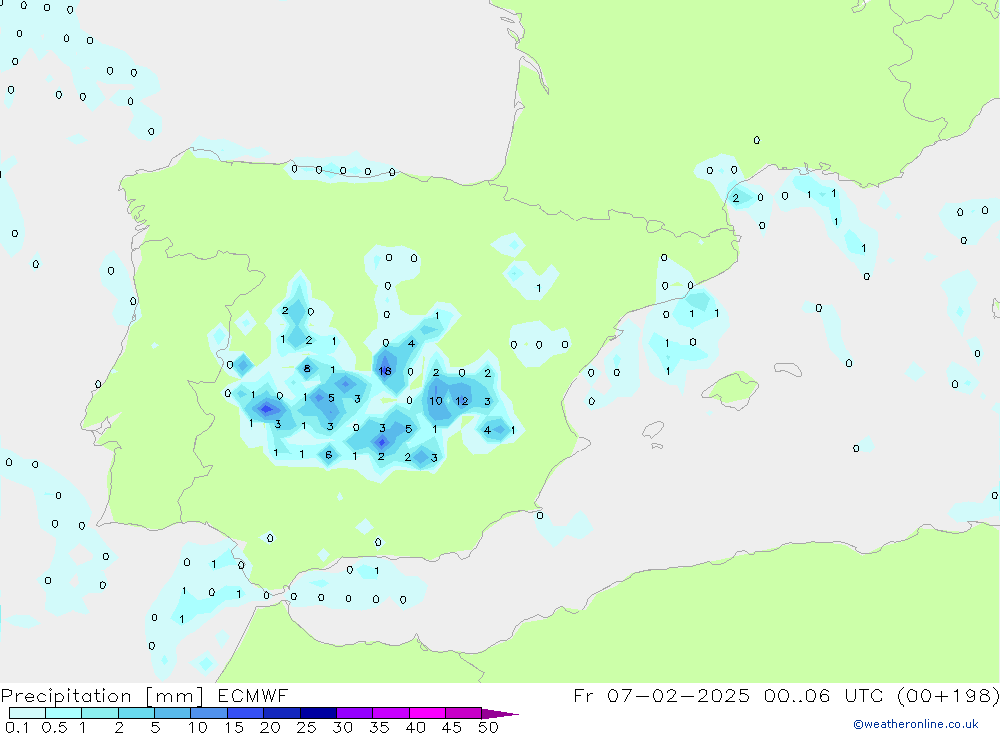Viewport: 1000px width, 733px height.
Task: Click the '18' precipitation value on map
Action: (x=385, y=371)
